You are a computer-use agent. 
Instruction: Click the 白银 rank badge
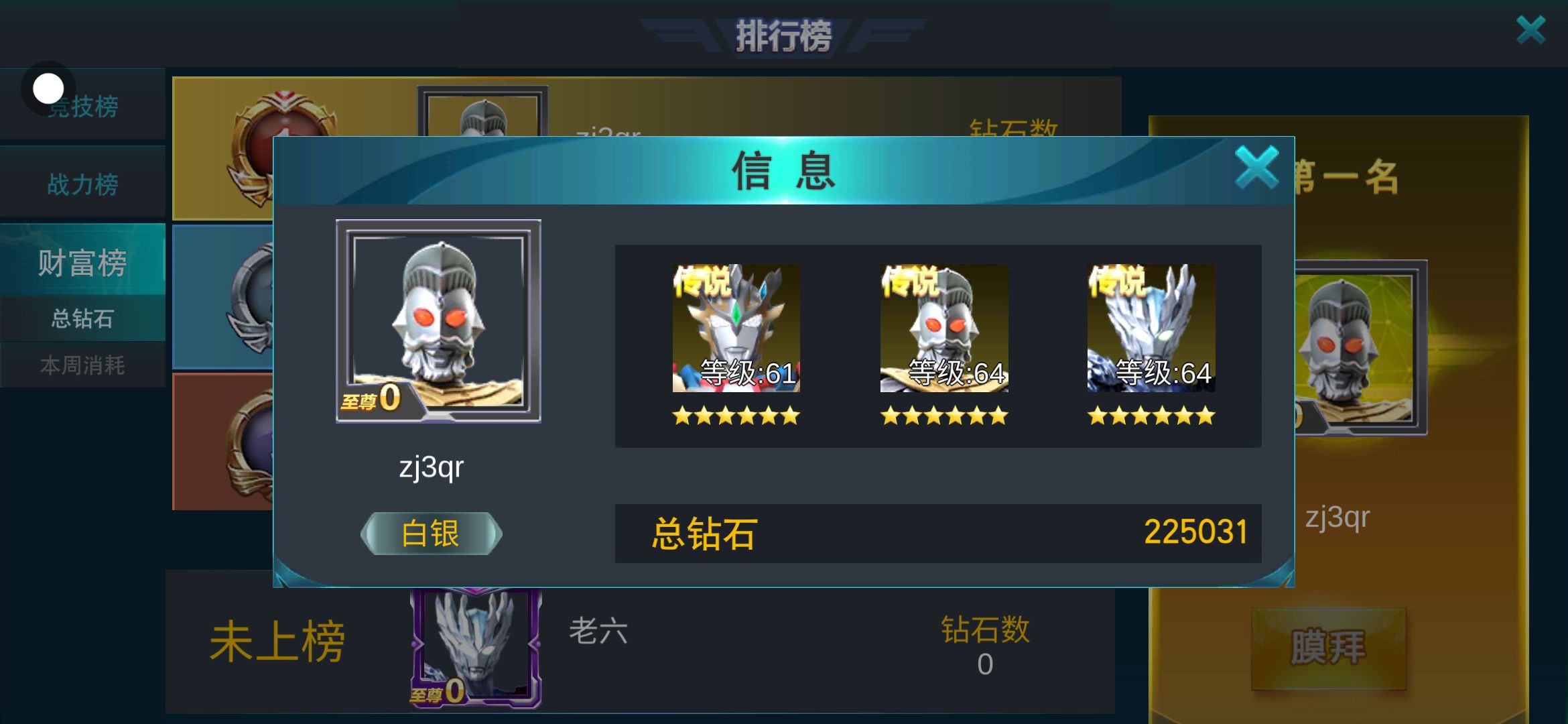coord(431,534)
